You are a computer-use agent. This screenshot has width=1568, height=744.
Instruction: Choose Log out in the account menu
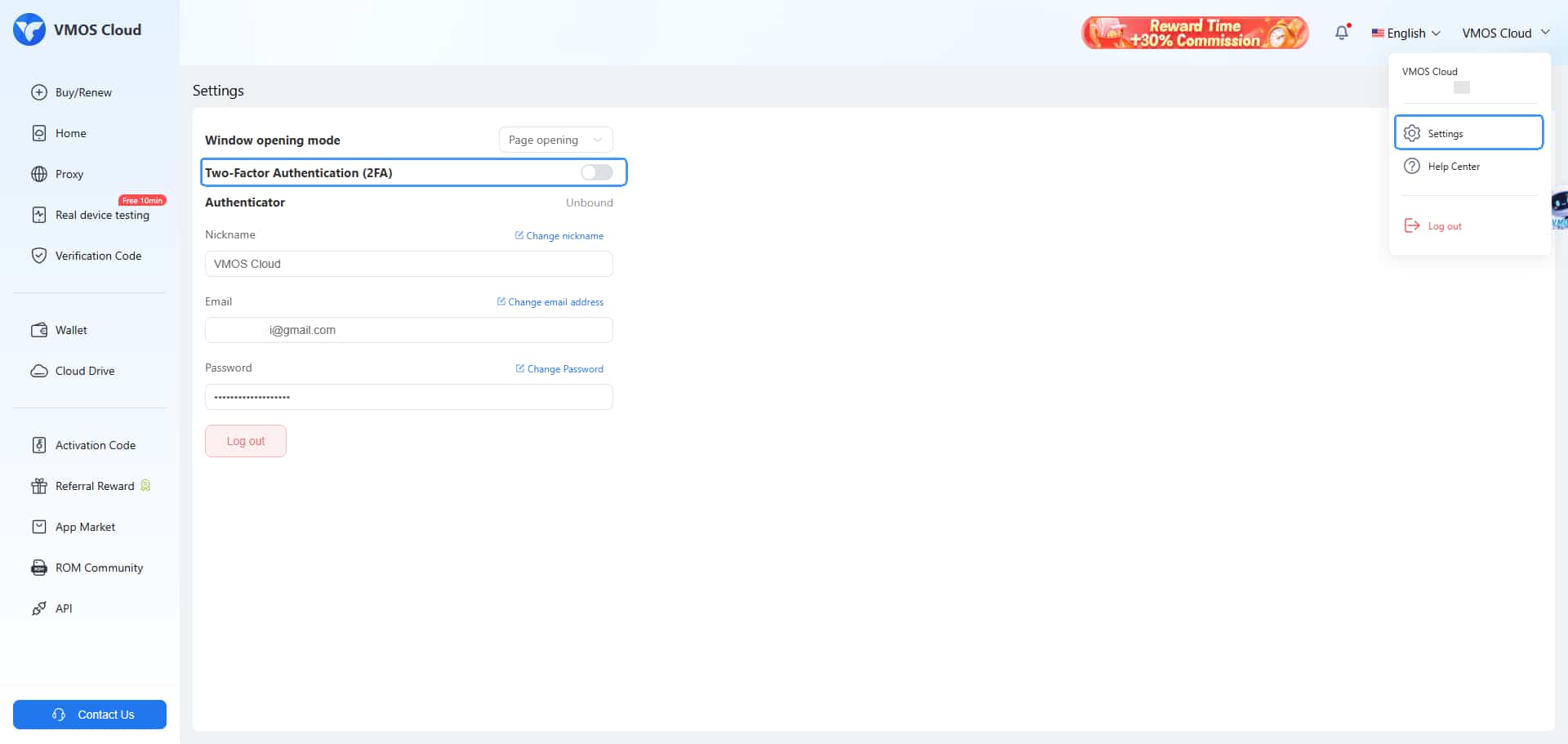pos(1469,225)
